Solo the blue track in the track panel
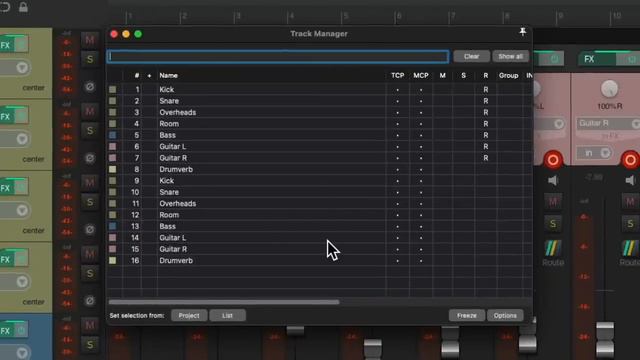Screen dimensions: 640x360 point(90,345)
